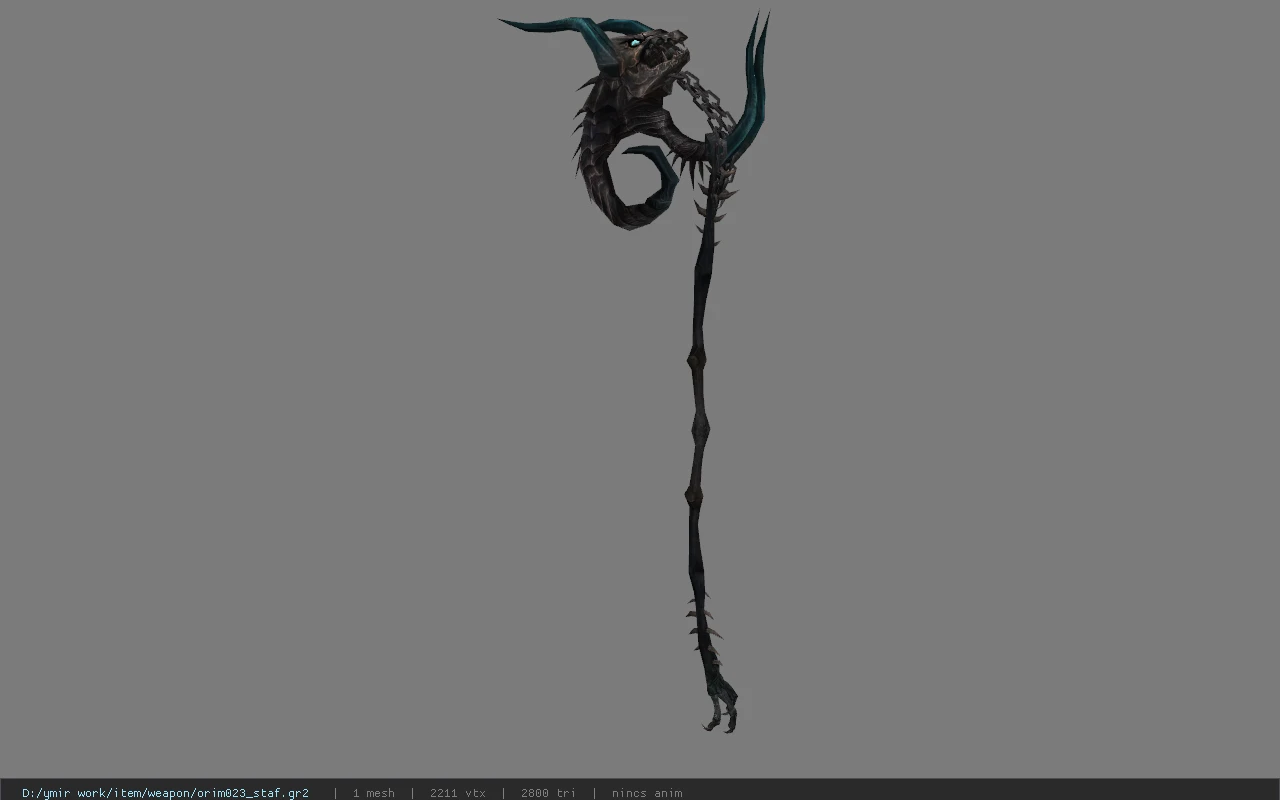Click the "nincs anim" status entry

tap(647, 793)
